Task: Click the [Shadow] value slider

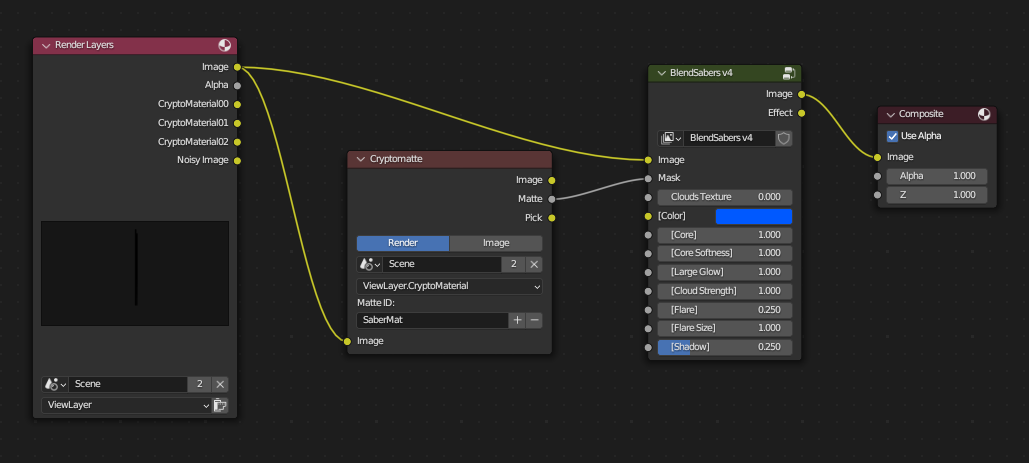Action: (725, 347)
